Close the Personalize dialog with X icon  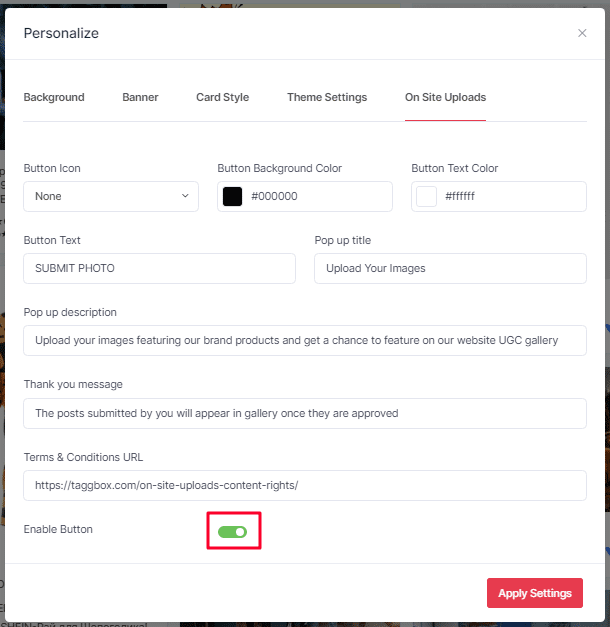(582, 33)
